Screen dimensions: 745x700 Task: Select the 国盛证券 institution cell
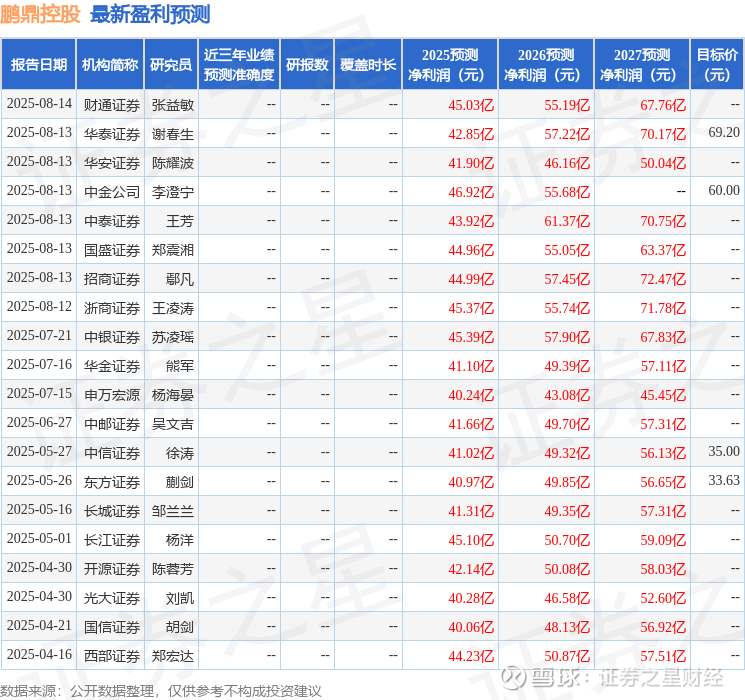(x=112, y=250)
